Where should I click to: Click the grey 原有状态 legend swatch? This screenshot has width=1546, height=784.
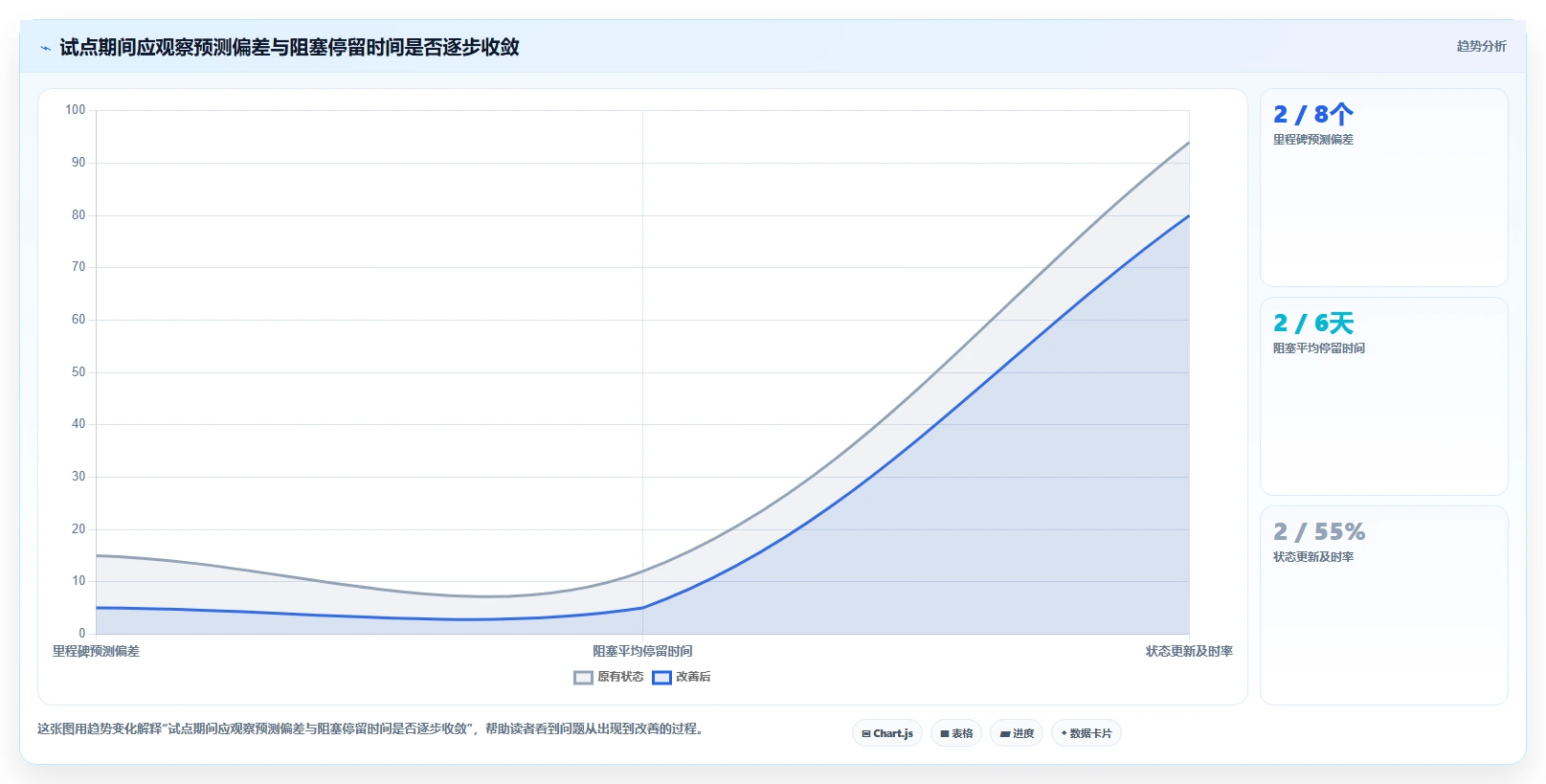pos(583,678)
